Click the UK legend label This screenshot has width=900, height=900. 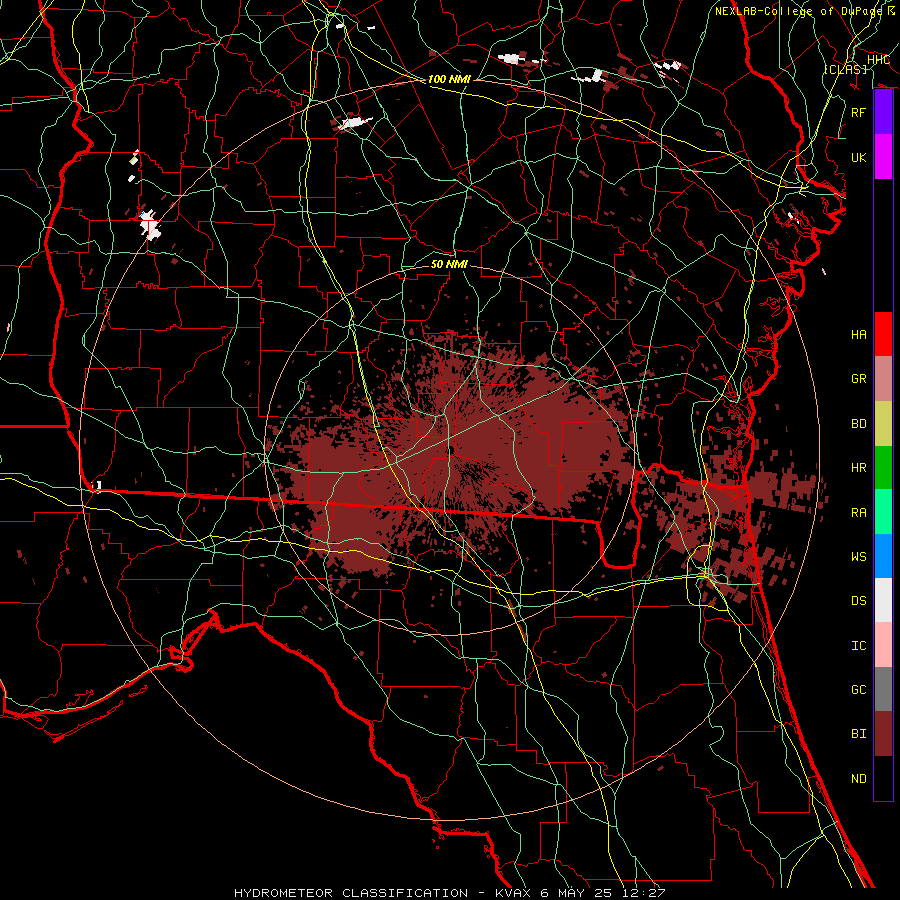(859, 157)
